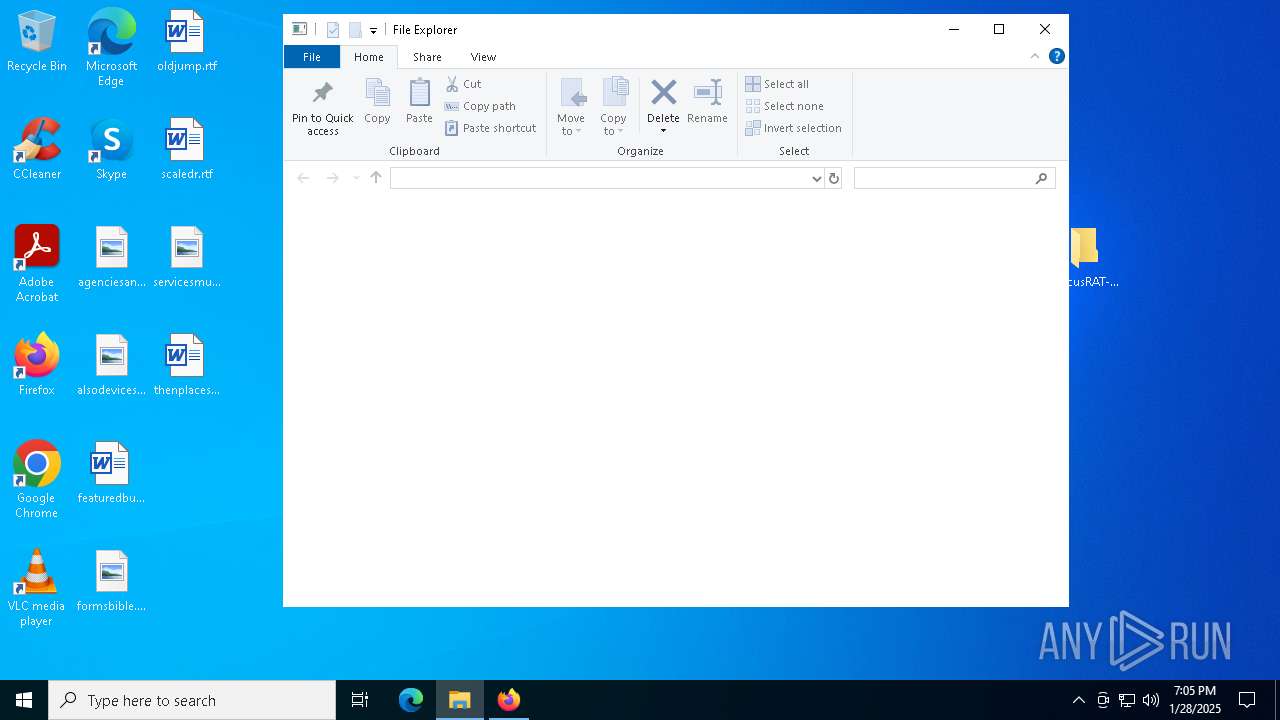Open Microsoft Edge from the taskbar
1280x720 pixels.
411,700
